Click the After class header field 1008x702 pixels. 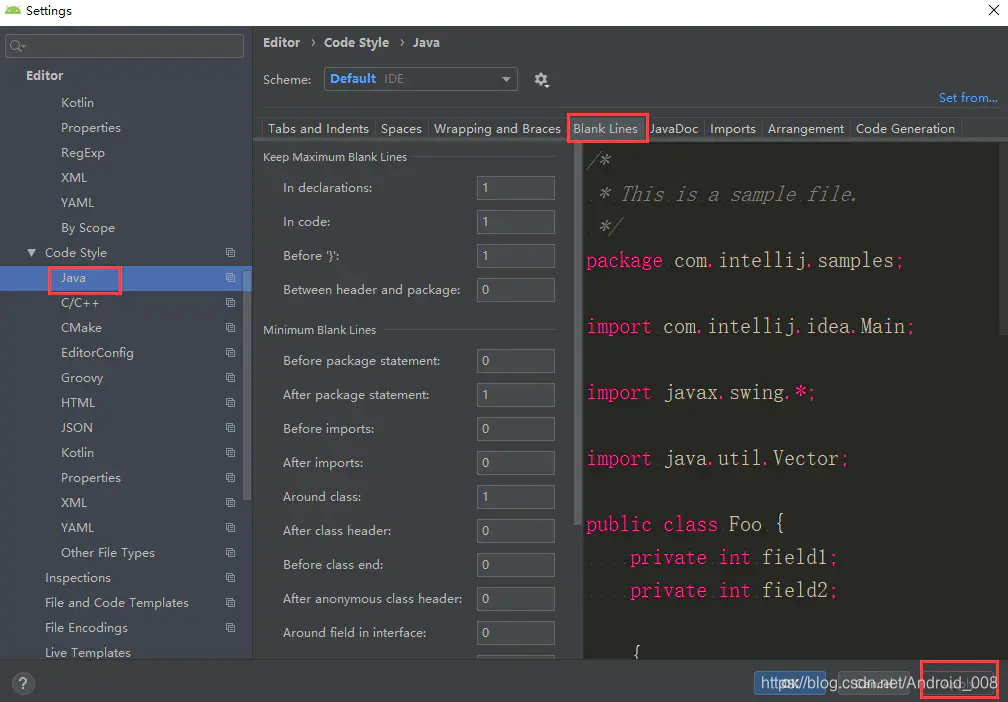tap(516, 531)
